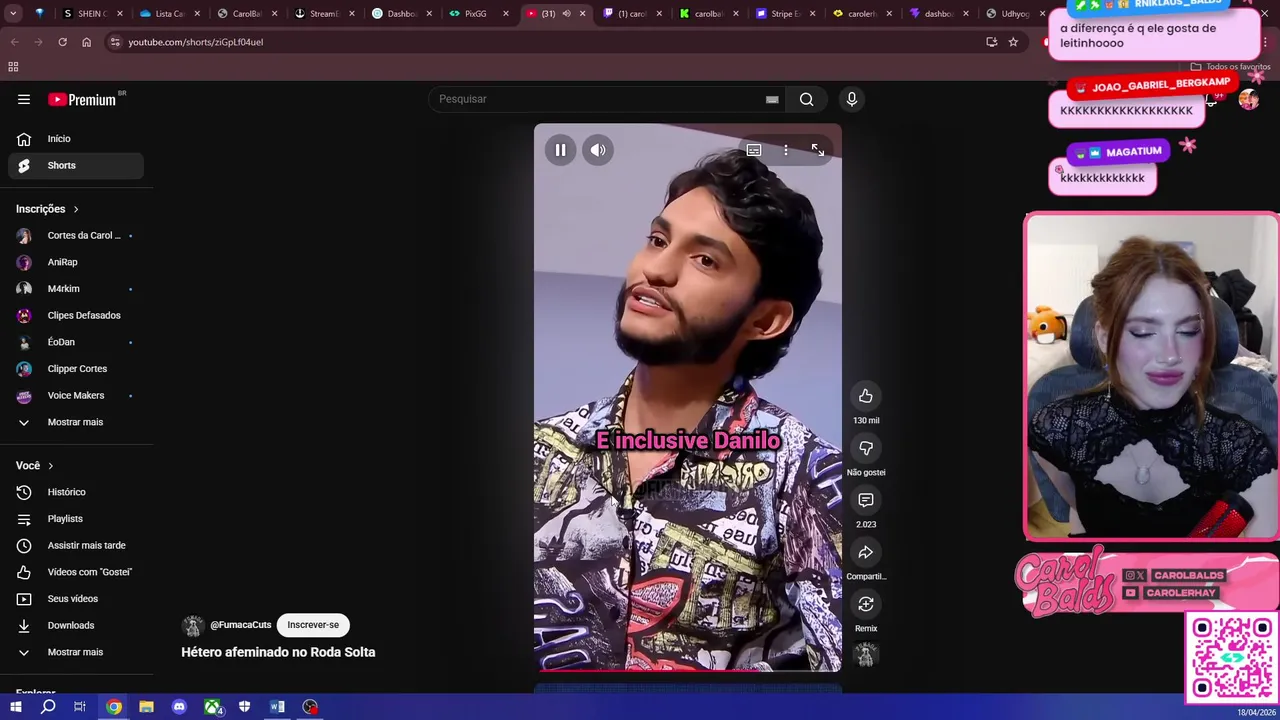Go to Início in the sidebar
Screen dimensions: 1280x720
point(76,139)
